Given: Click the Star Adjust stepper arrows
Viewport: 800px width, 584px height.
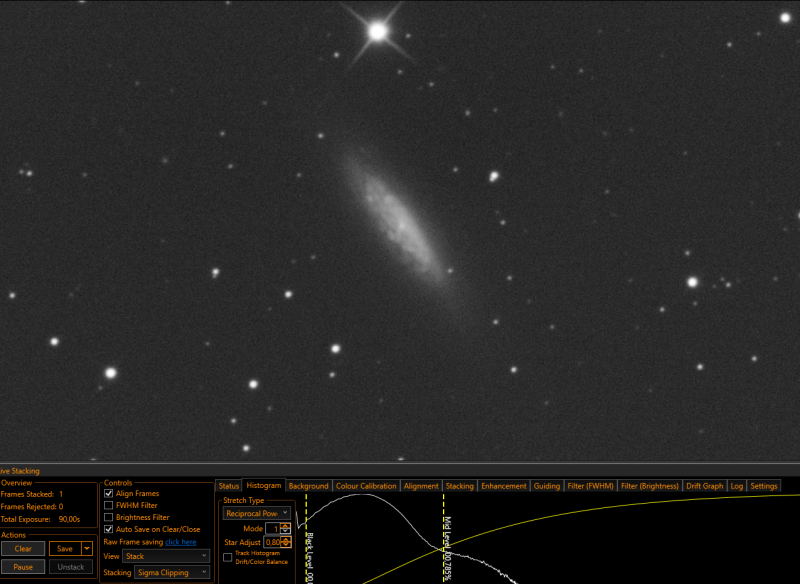Looking at the screenshot, I should (x=286, y=542).
